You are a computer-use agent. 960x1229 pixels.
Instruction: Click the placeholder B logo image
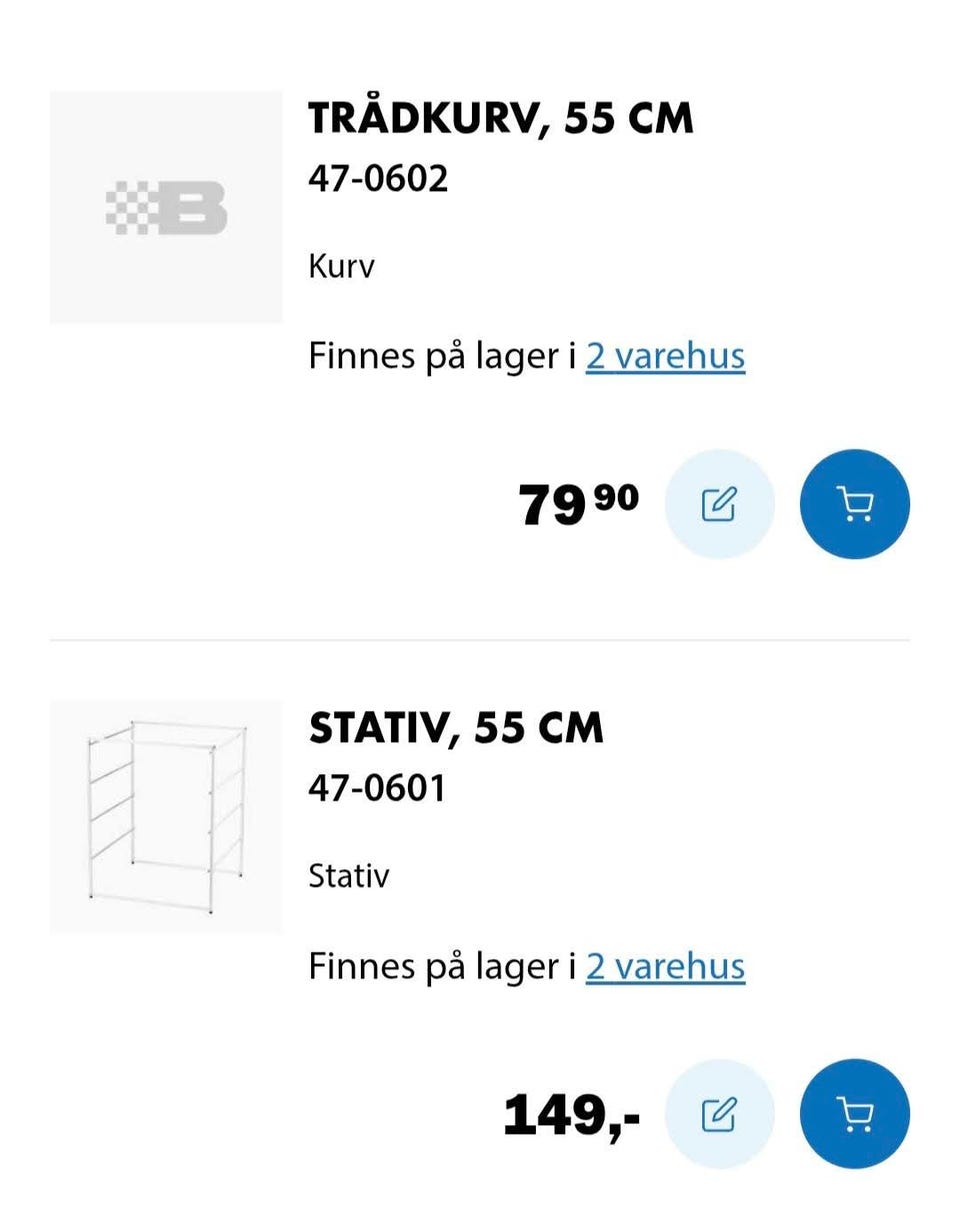pos(167,208)
